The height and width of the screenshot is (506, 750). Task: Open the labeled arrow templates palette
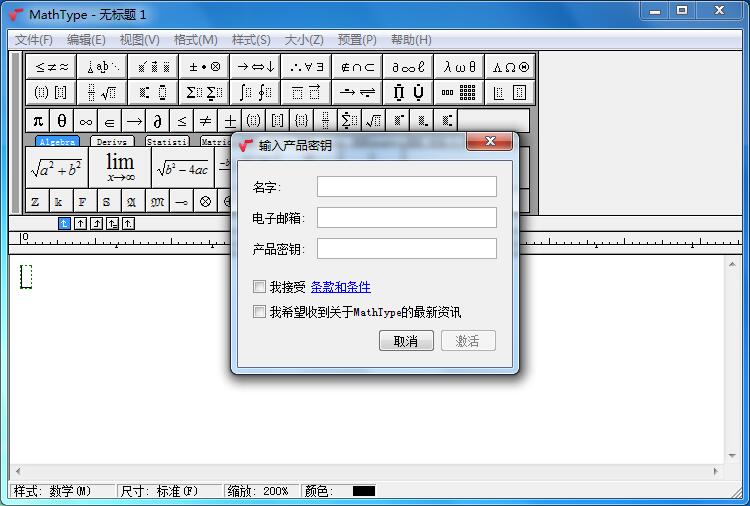pyautogui.click(x=358, y=92)
